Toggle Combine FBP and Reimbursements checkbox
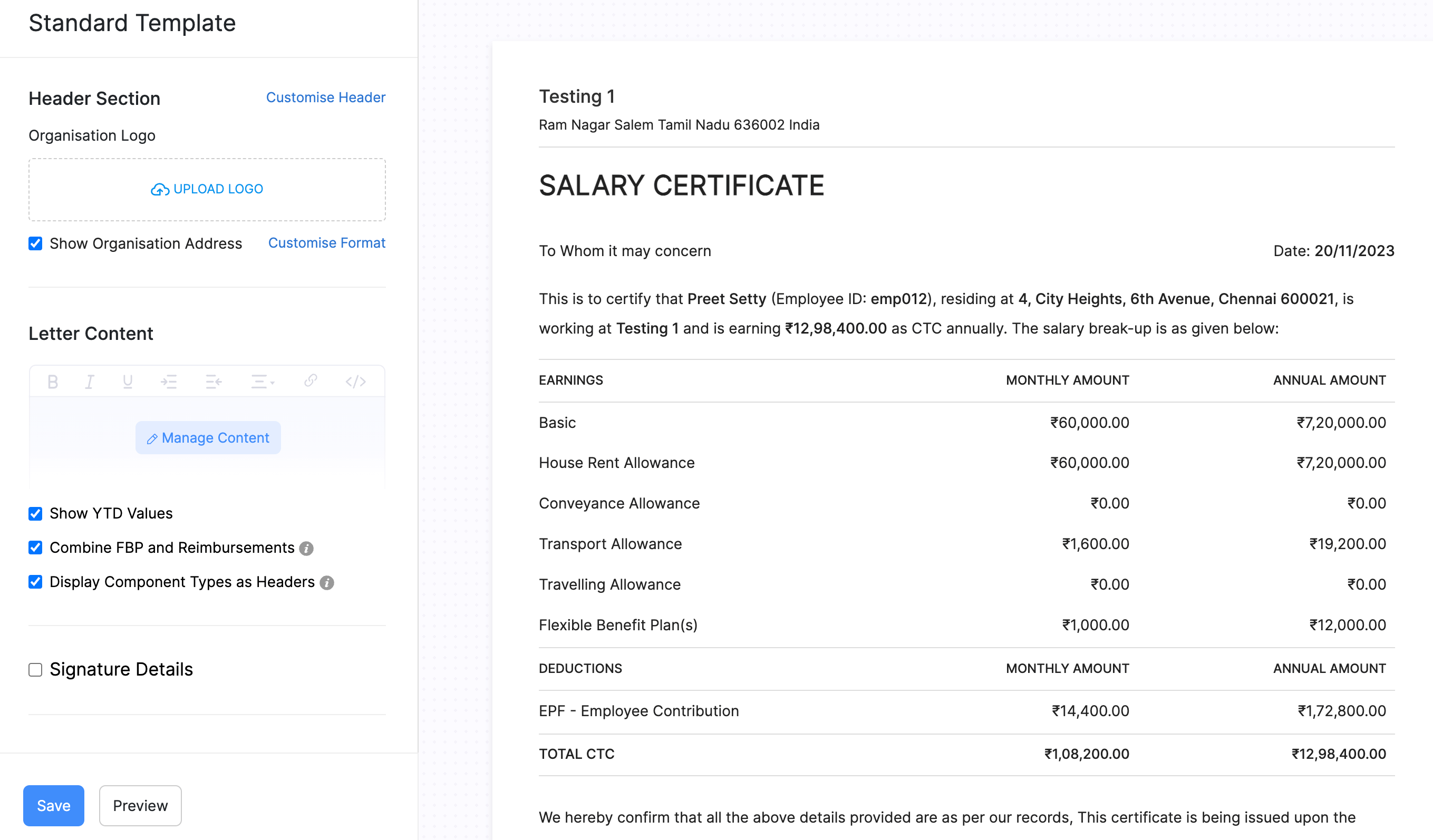 [35, 548]
